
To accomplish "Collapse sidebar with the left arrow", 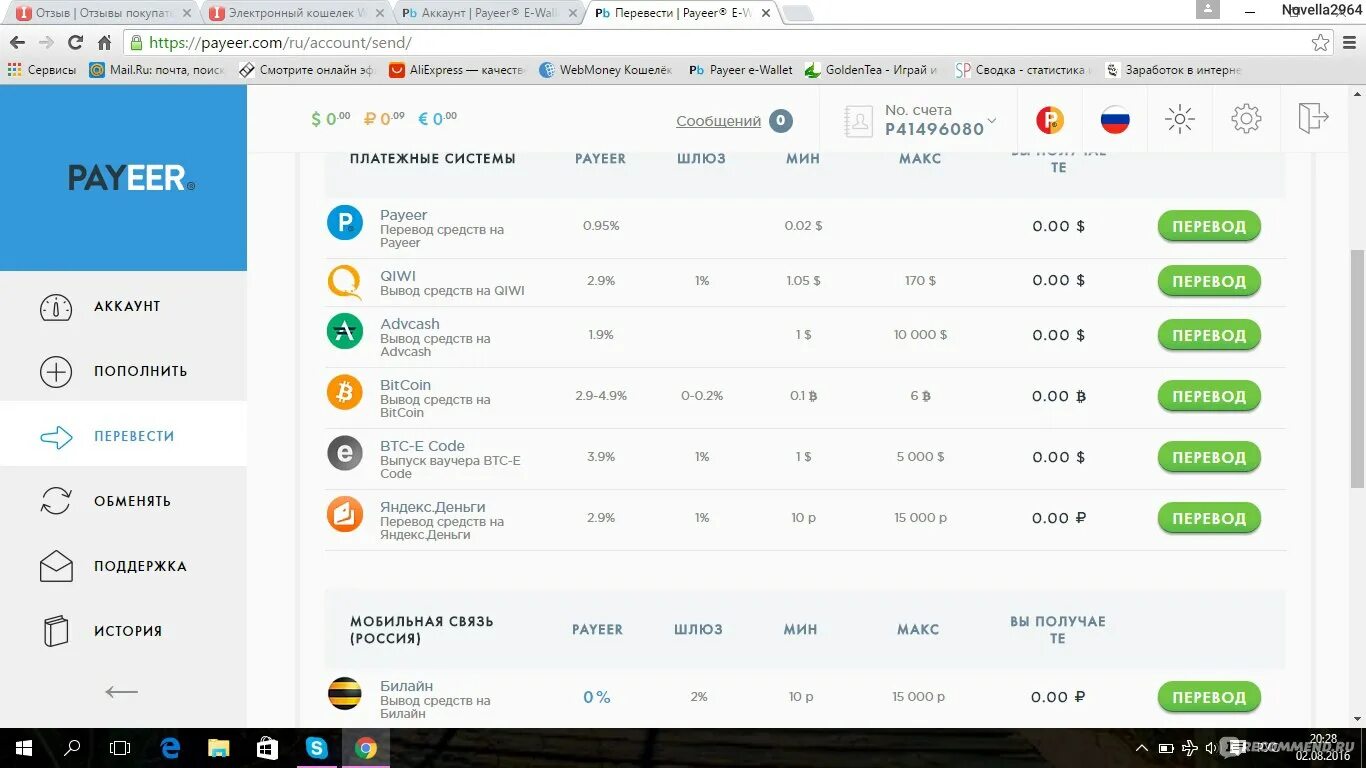I will (x=122, y=692).
